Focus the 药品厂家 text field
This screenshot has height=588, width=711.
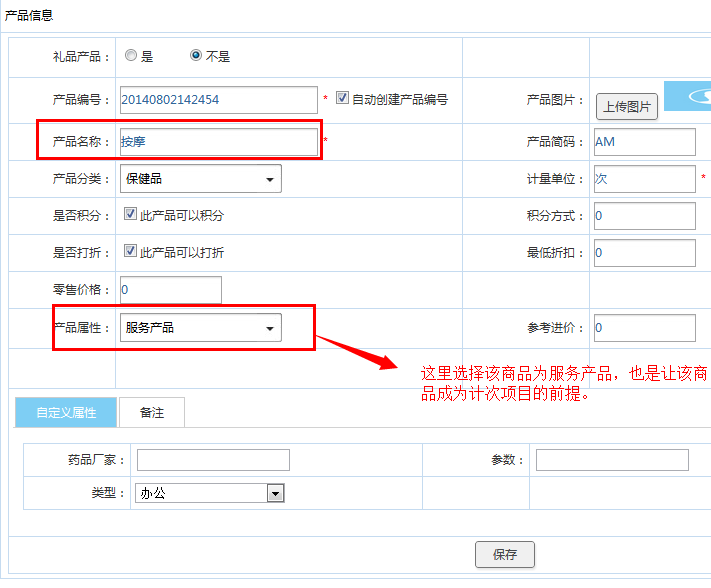213,460
